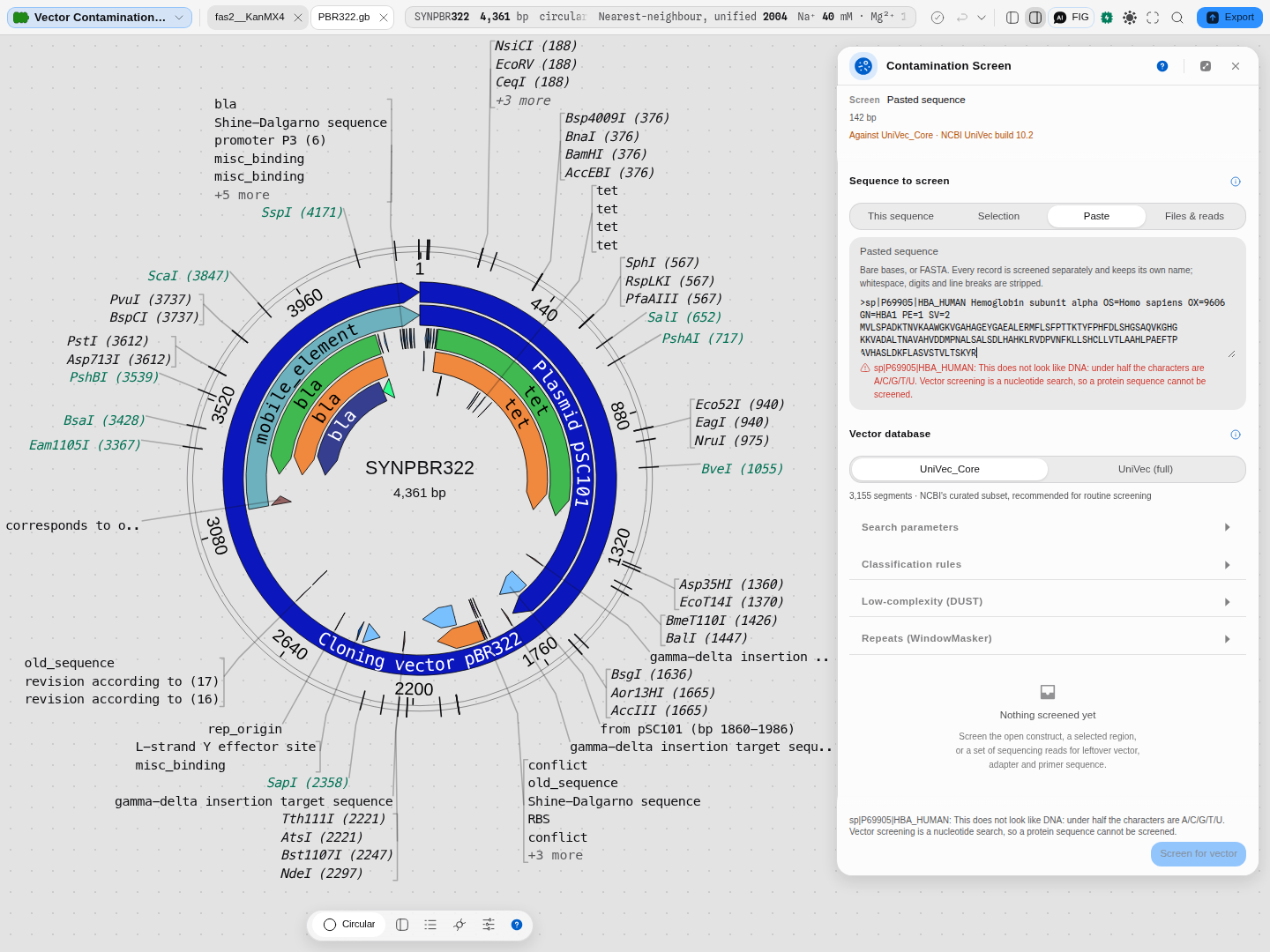1270x952 pixels.
Task: Open Contamination Screen help icon
Action: (x=1162, y=66)
